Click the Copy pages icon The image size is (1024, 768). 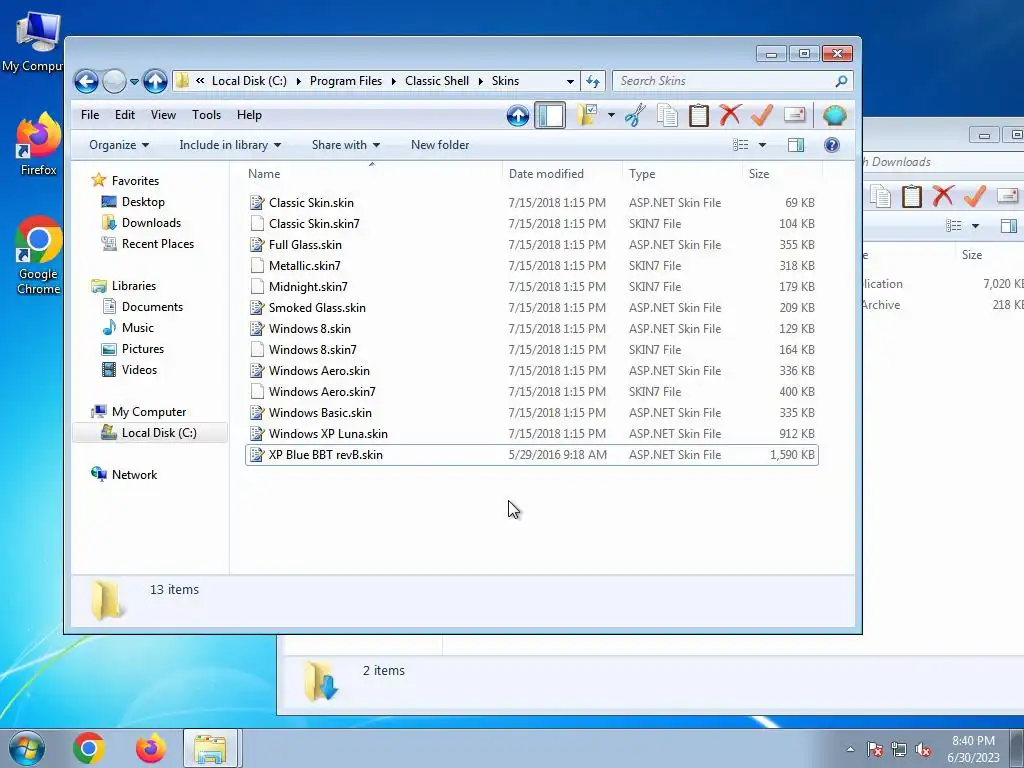667,116
